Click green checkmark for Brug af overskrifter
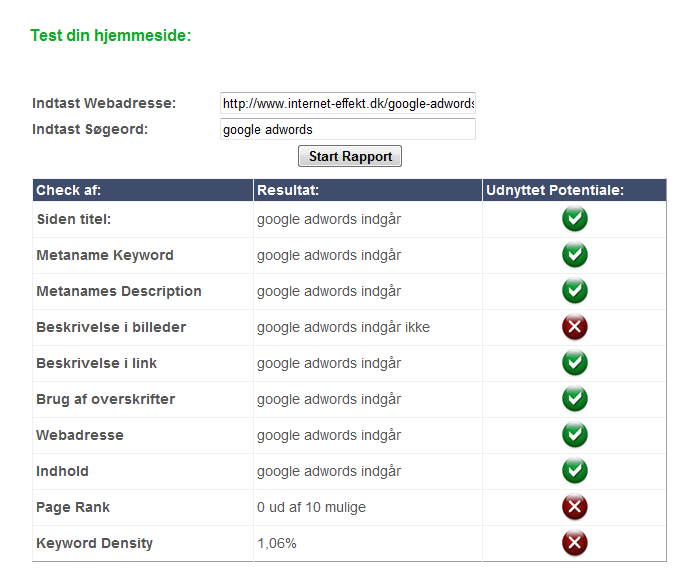 [x=575, y=399]
